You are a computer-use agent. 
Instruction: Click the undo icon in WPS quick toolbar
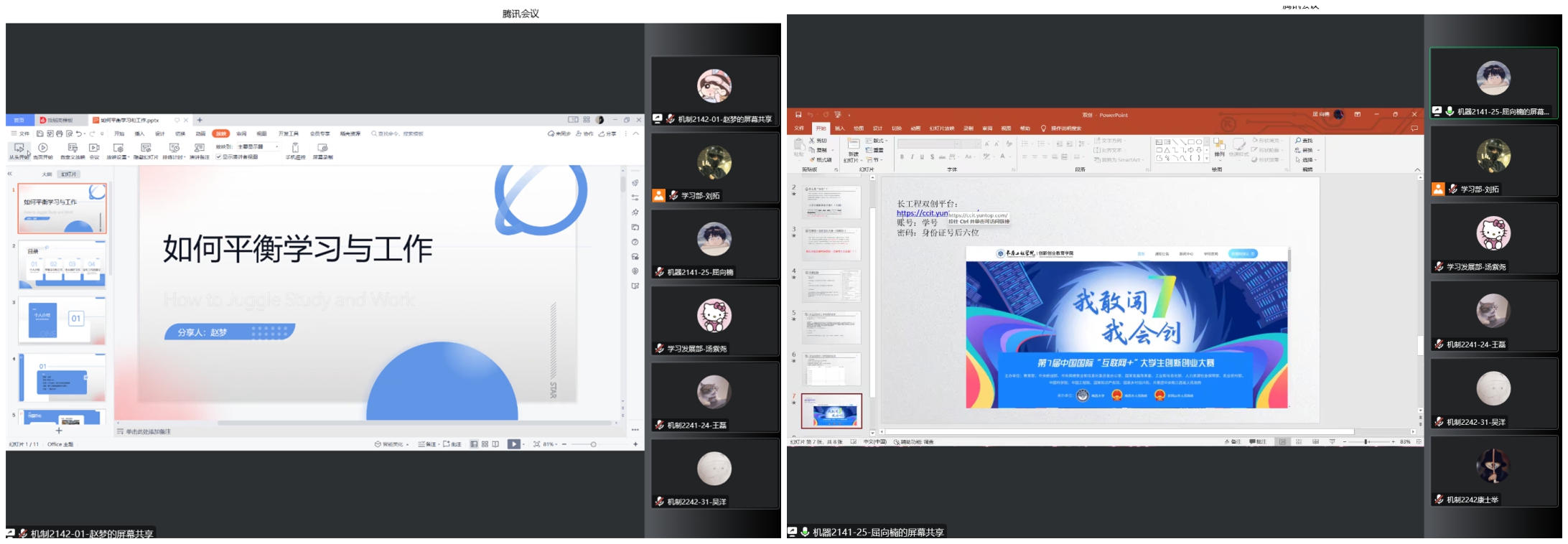79,133
